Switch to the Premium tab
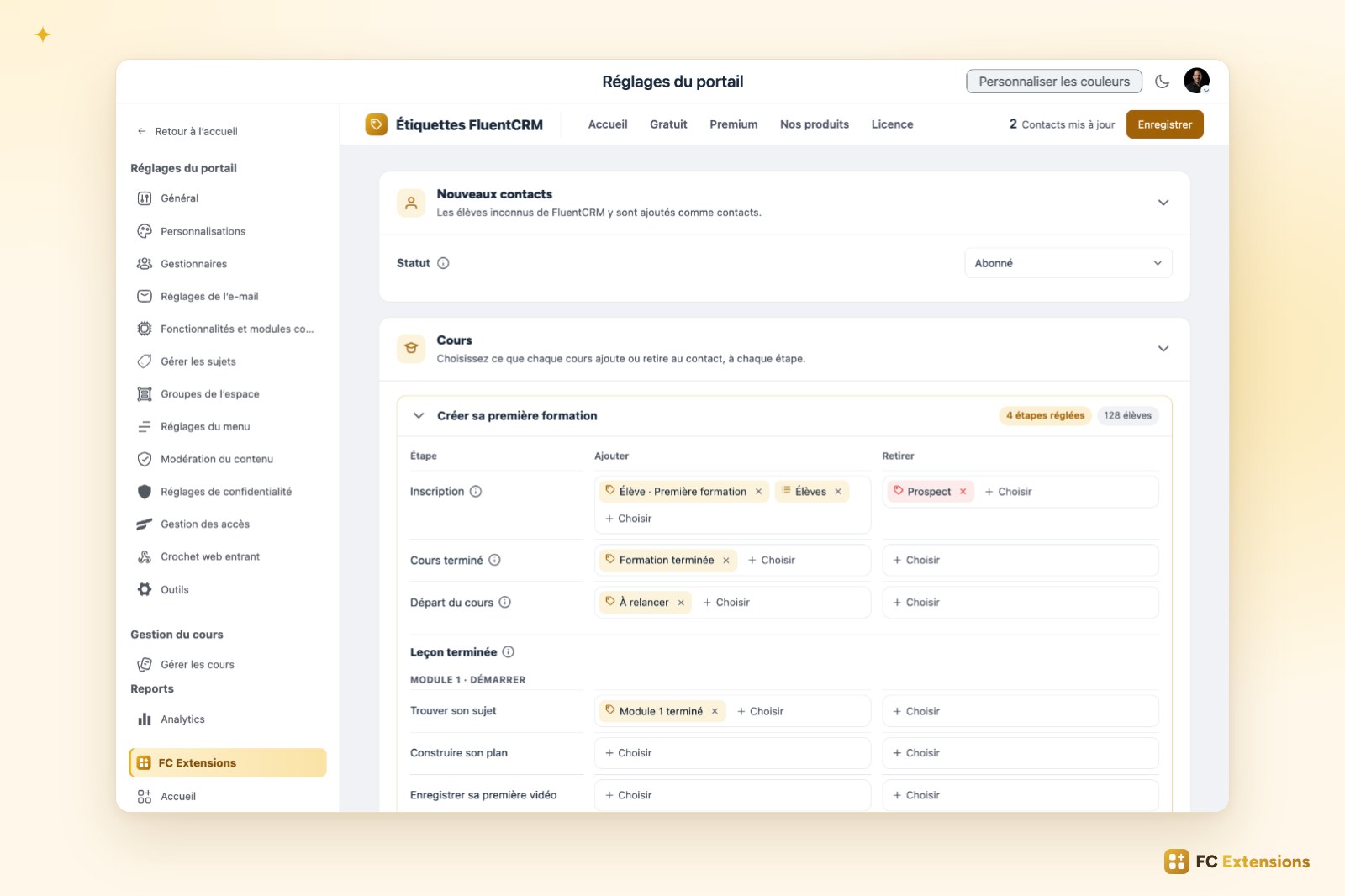 733,124
